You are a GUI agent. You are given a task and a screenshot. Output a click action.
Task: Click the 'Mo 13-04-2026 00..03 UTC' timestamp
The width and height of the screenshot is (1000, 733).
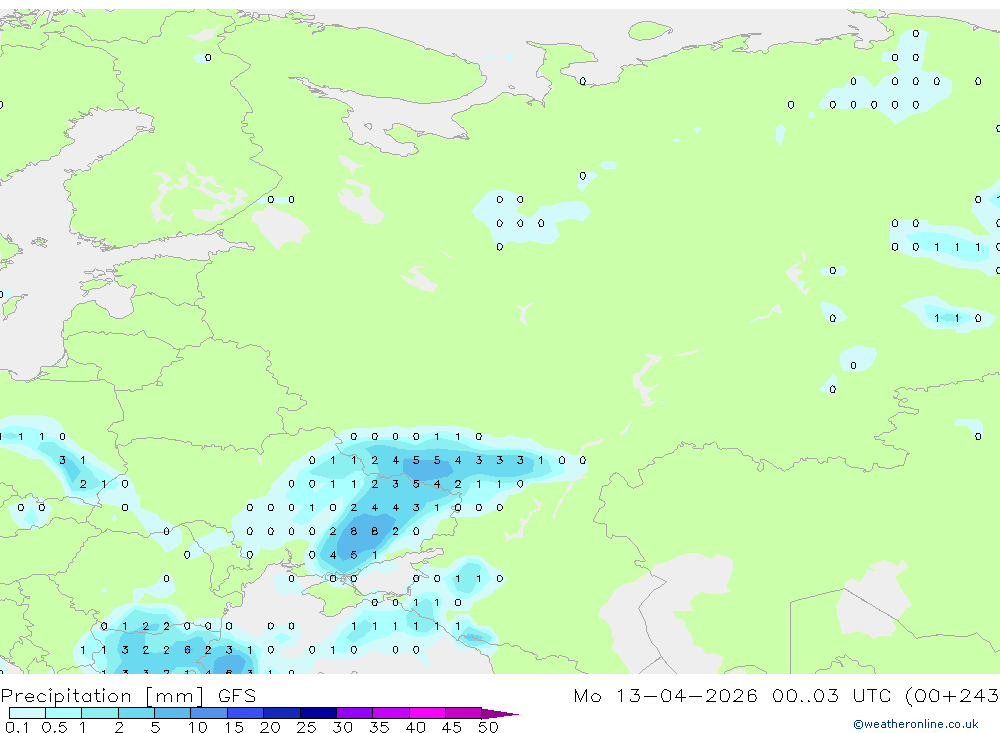[735, 695]
